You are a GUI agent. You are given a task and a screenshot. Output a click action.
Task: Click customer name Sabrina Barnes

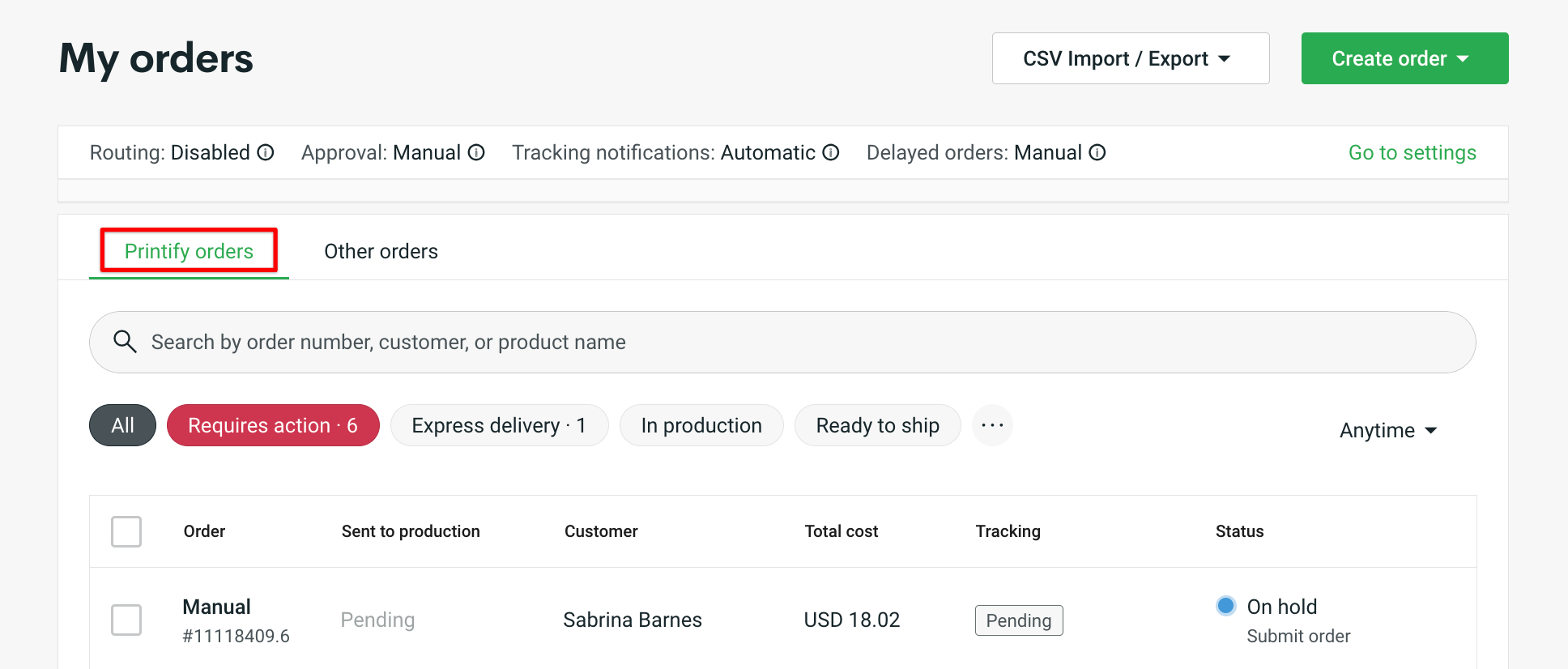coord(633,620)
